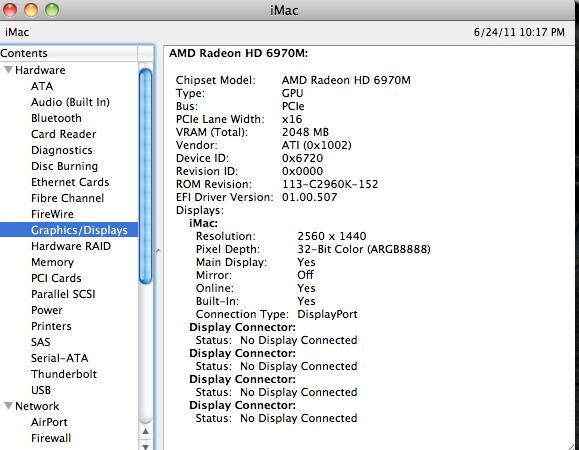
Task: Click EFI Driver Version value 01.00.507
Action: click(x=309, y=197)
